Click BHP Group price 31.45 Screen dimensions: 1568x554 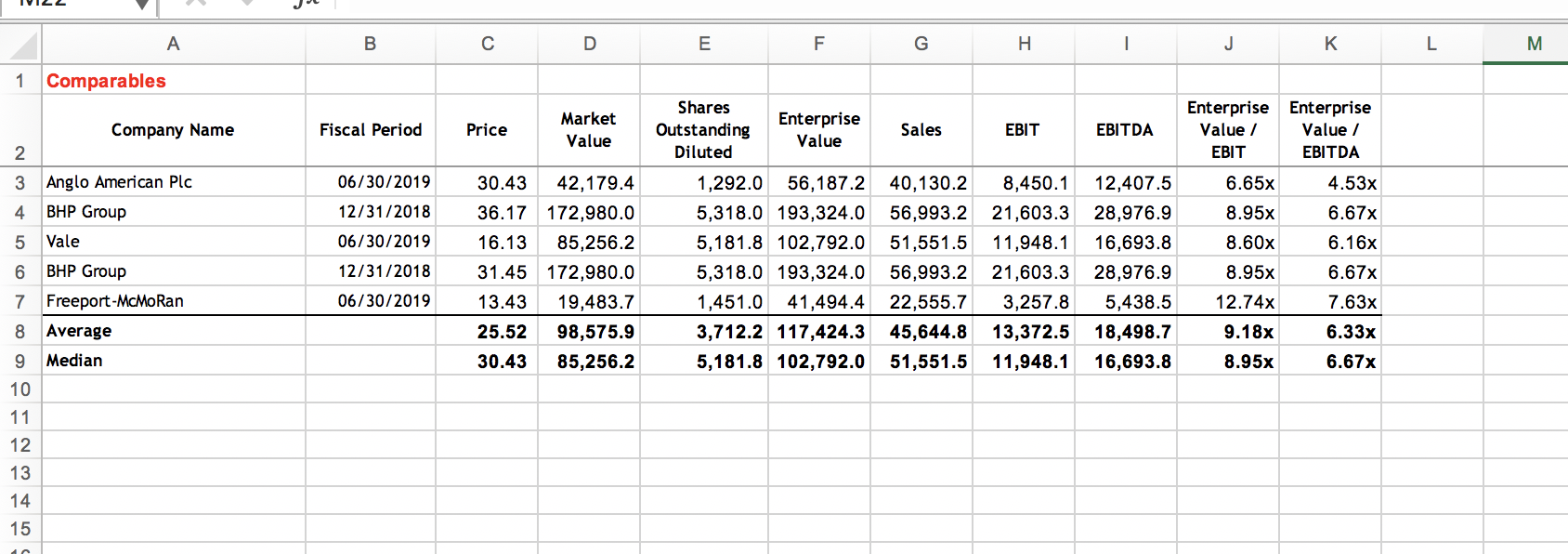[x=487, y=271]
